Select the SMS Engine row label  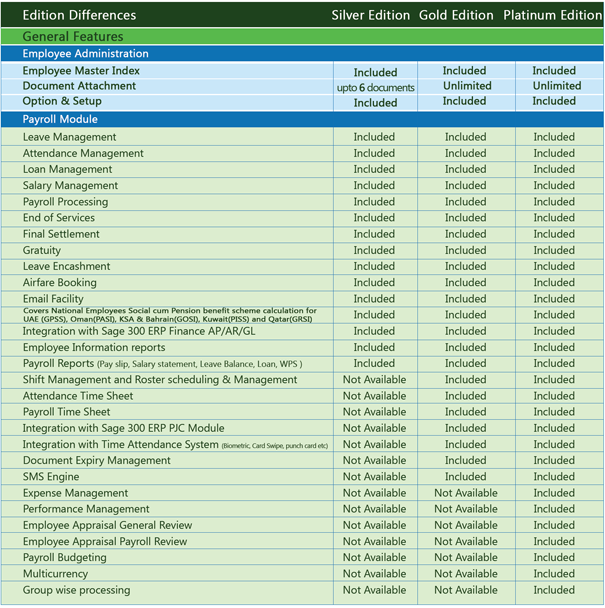(x=51, y=477)
